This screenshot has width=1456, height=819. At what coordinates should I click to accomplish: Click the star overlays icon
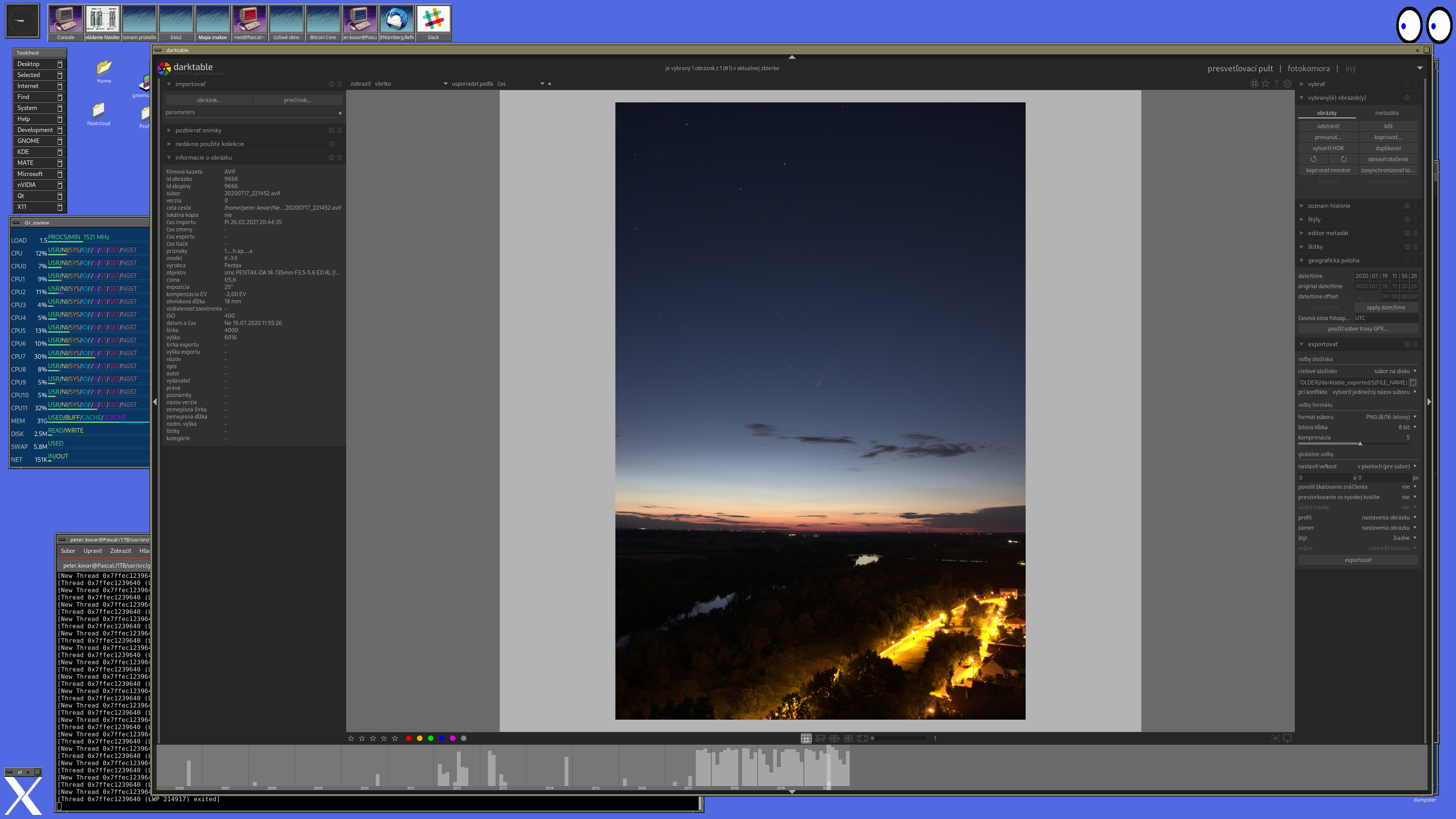(x=1265, y=84)
